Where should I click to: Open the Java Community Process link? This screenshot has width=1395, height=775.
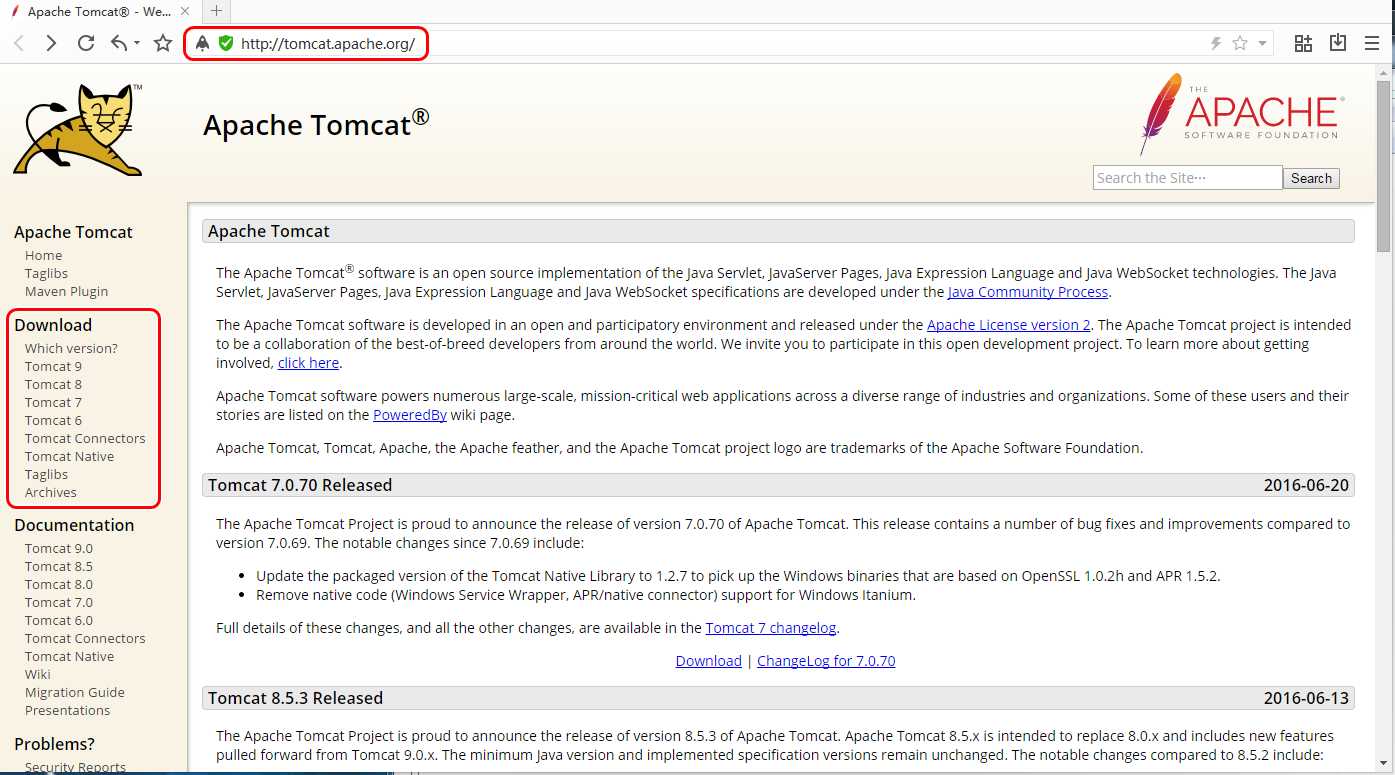tap(1028, 292)
